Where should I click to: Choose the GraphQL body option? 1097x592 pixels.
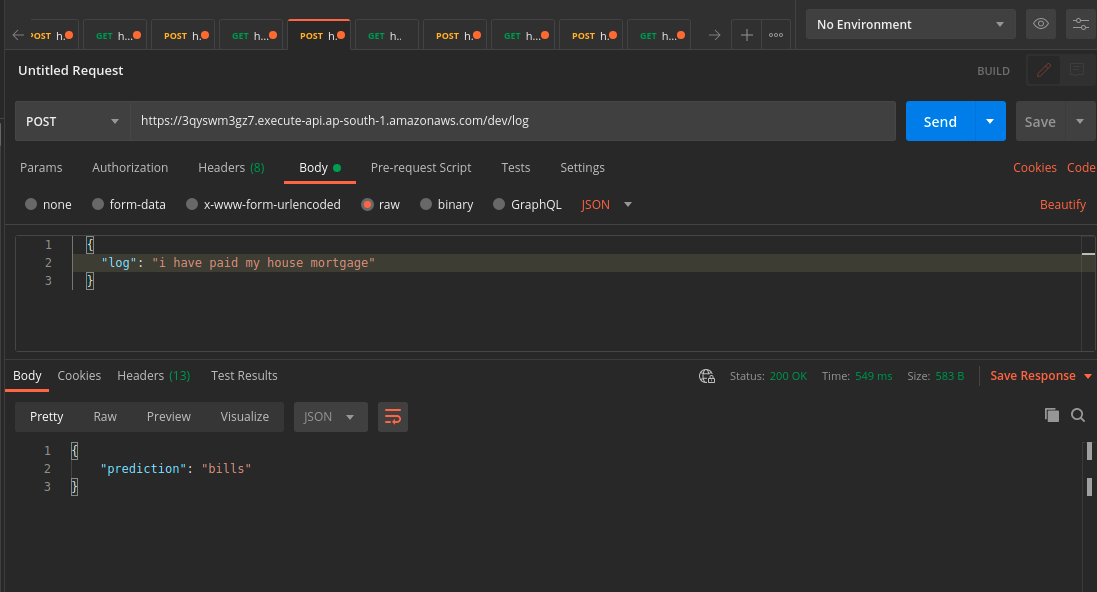click(x=498, y=205)
